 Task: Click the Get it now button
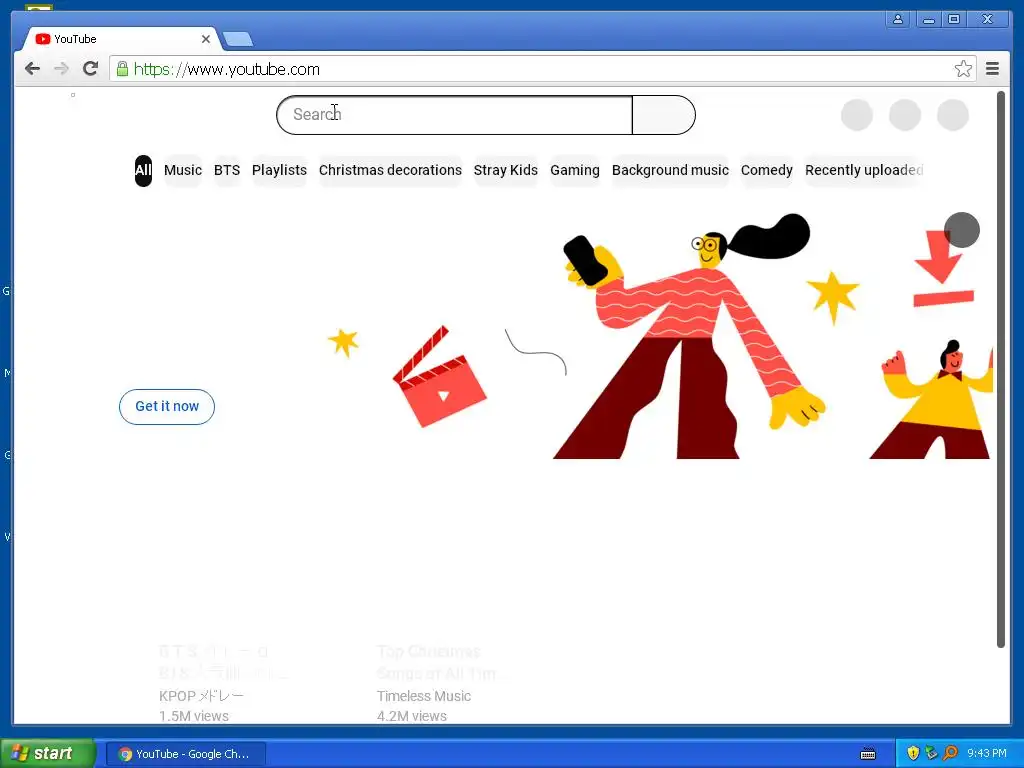(x=167, y=407)
